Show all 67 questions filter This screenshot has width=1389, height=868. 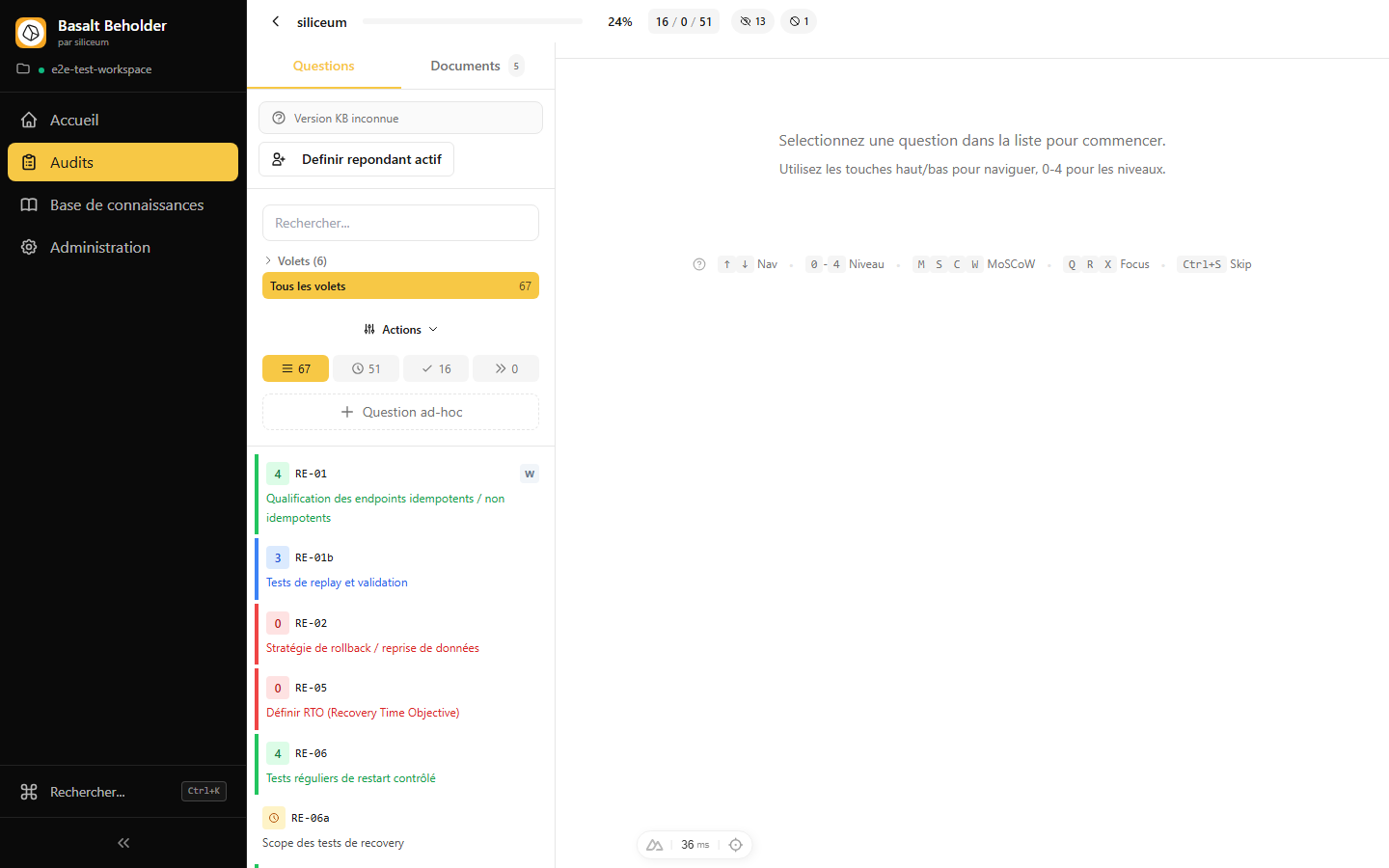(x=295, y=368)
